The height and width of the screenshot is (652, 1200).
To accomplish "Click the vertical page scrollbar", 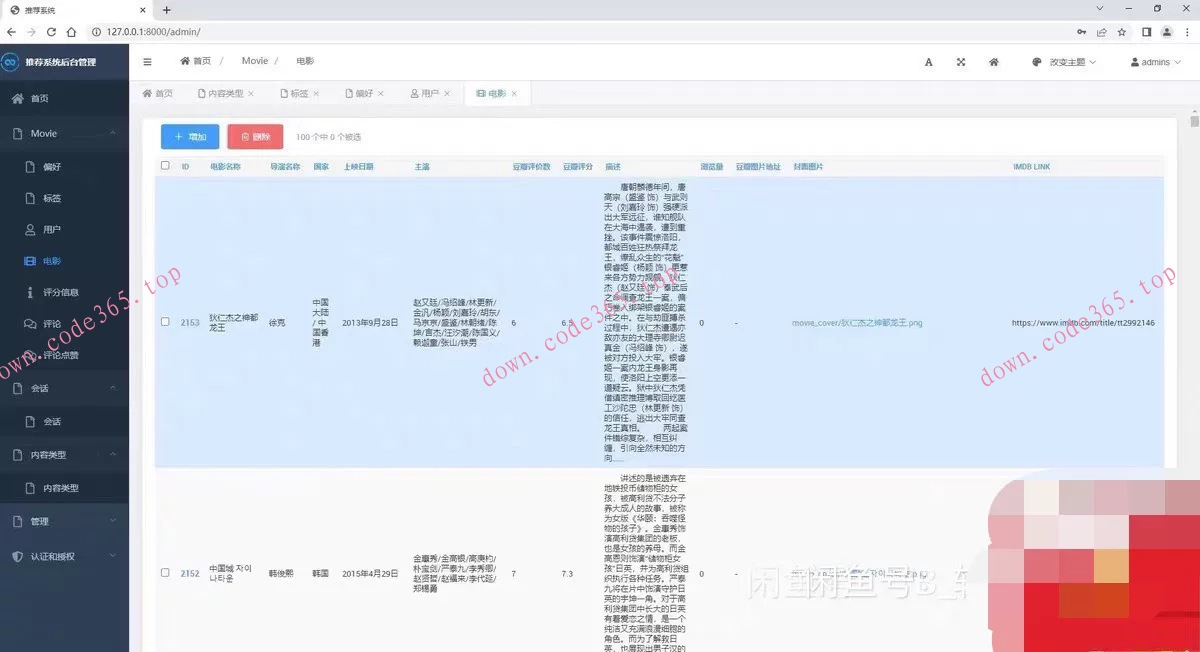I will tap(1194, 122).
